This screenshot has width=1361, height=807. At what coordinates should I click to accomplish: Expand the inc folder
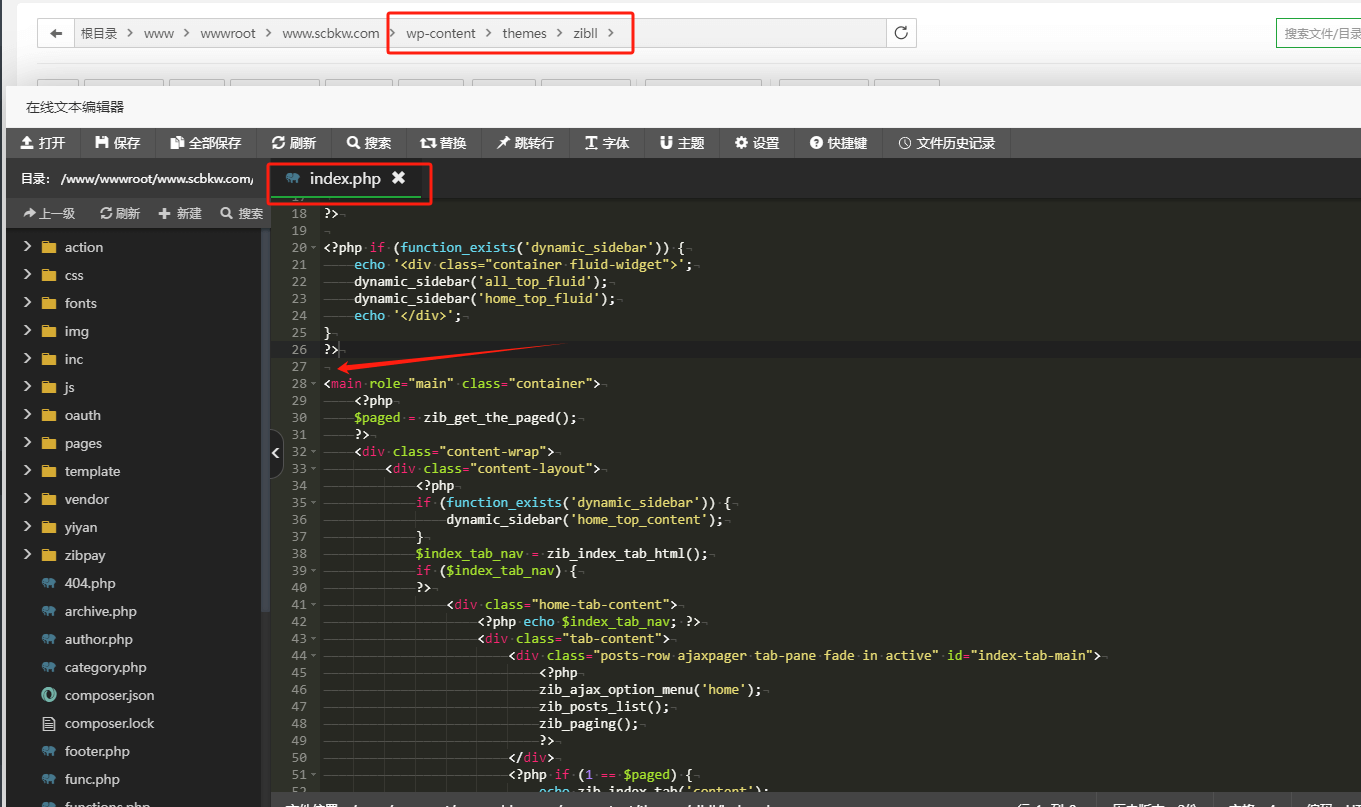click(x=27, y=359)
